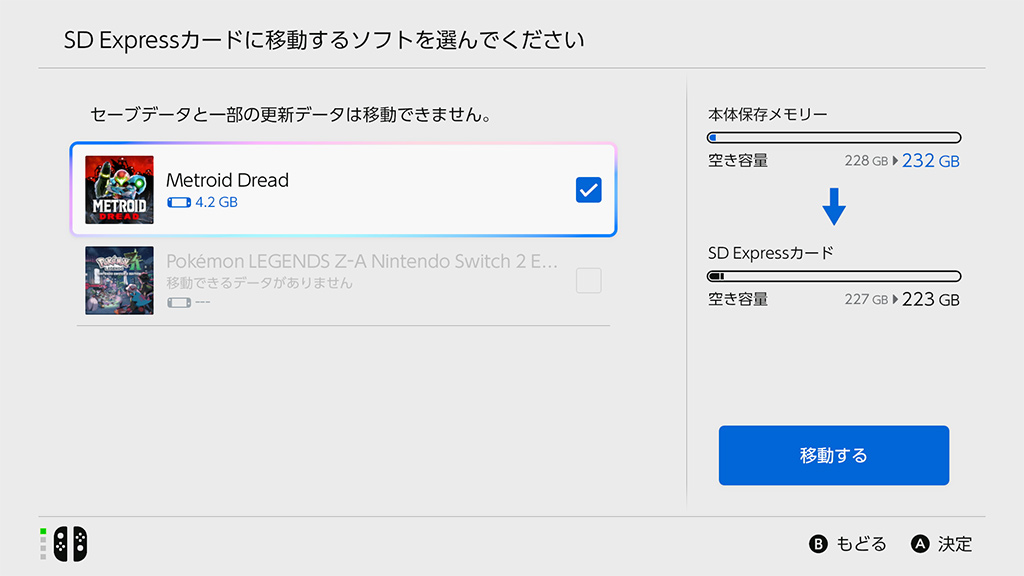Image resolution: width=1024 pixels, height=576 pixels.
Task: Uncheck the Metroid Dread checkbox
Action: click(589, 189)
